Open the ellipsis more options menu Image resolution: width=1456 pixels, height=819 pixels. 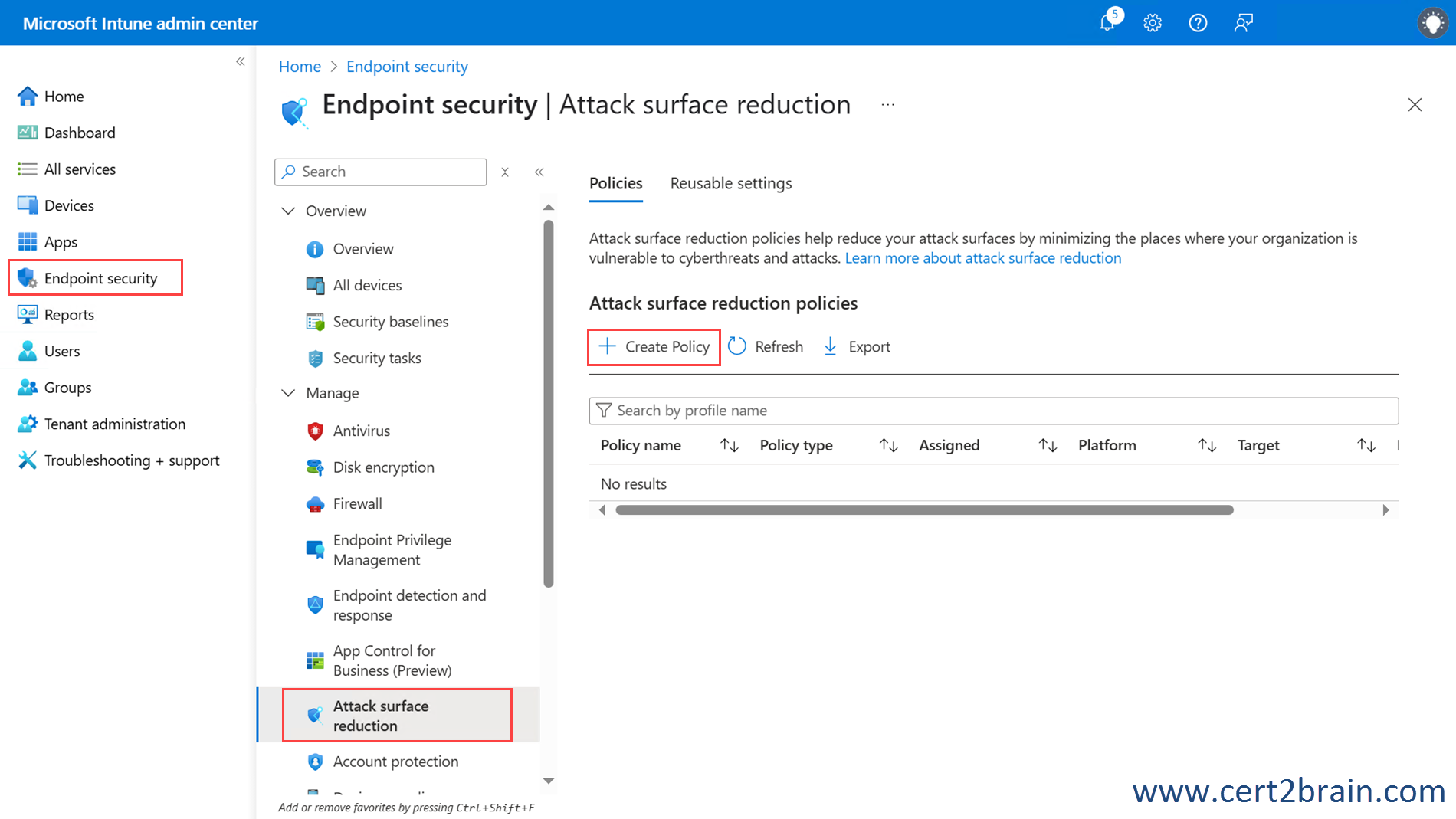coord(887,105)
